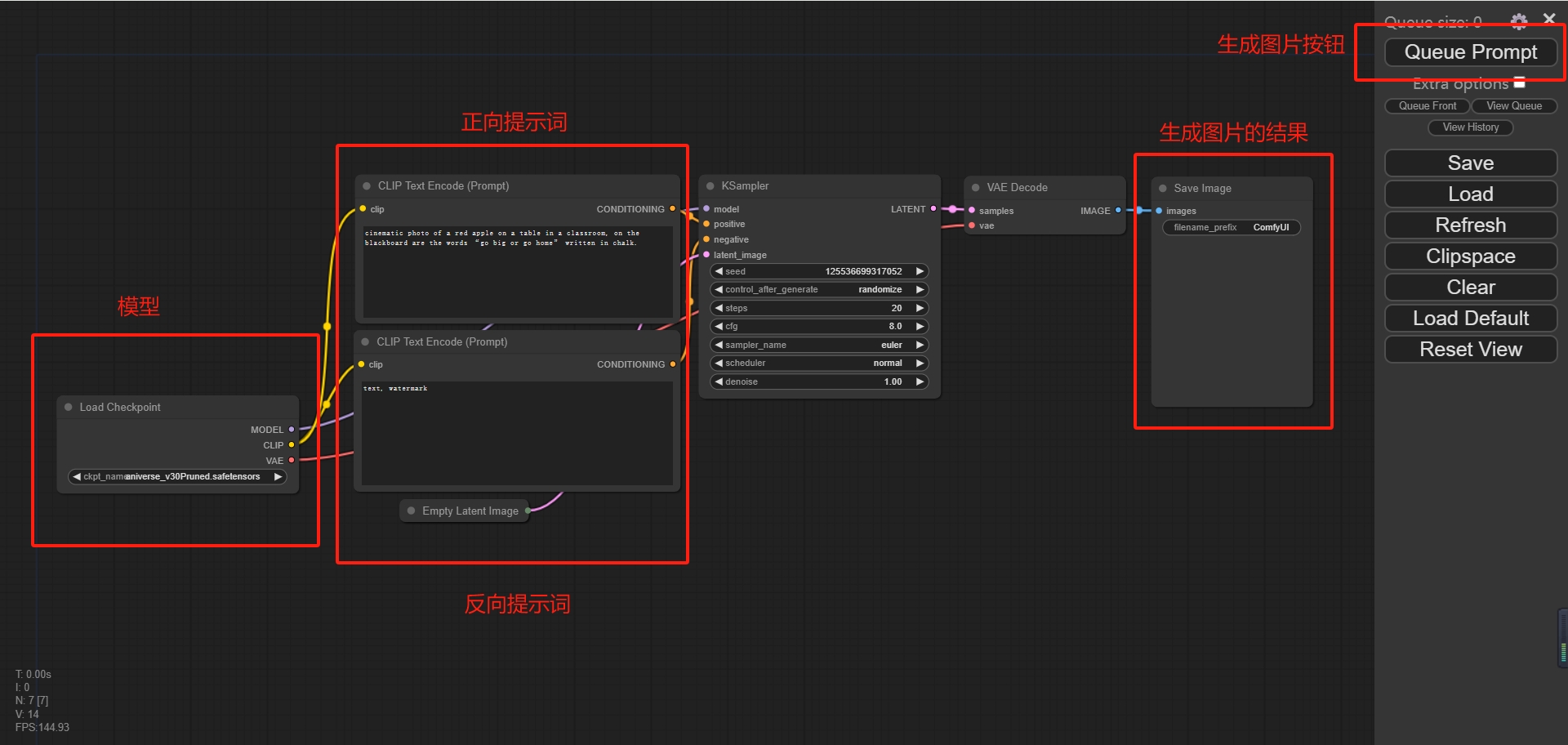Image resolution: width=1568 pixels, height=745 pixels.
Task: Click the denoise slider field
Action: click(820, 381)
